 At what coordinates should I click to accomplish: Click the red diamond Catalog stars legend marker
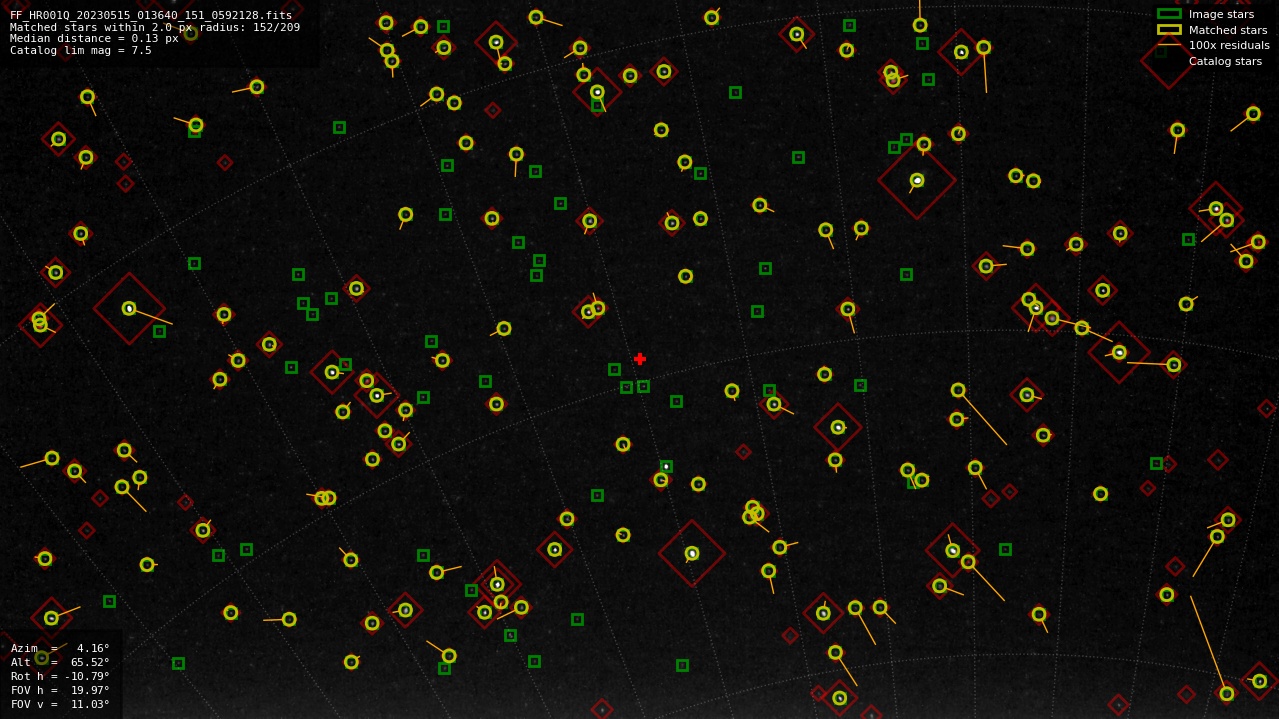(x=1169, y=61)
